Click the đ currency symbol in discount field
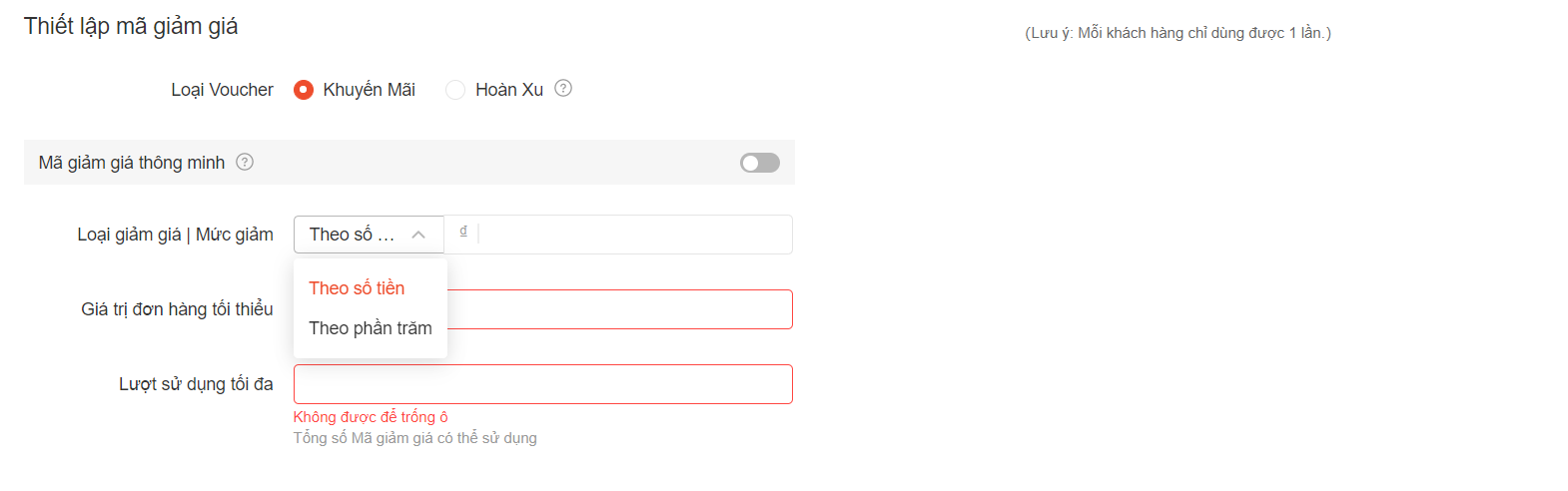Screen dimensions: 1568x491 coord(463,232)
